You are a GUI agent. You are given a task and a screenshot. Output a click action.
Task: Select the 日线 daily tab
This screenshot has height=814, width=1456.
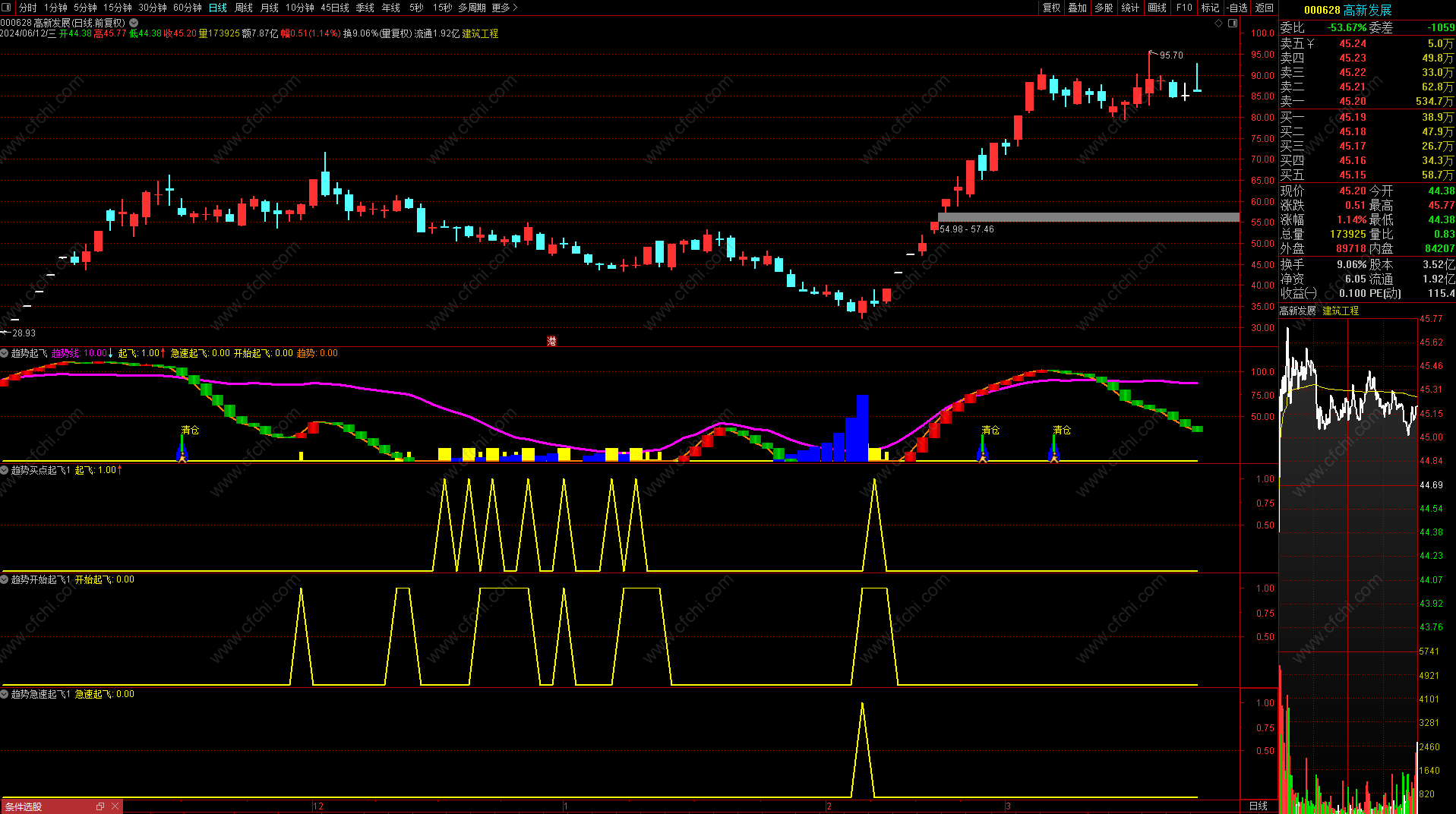(218, 8)
